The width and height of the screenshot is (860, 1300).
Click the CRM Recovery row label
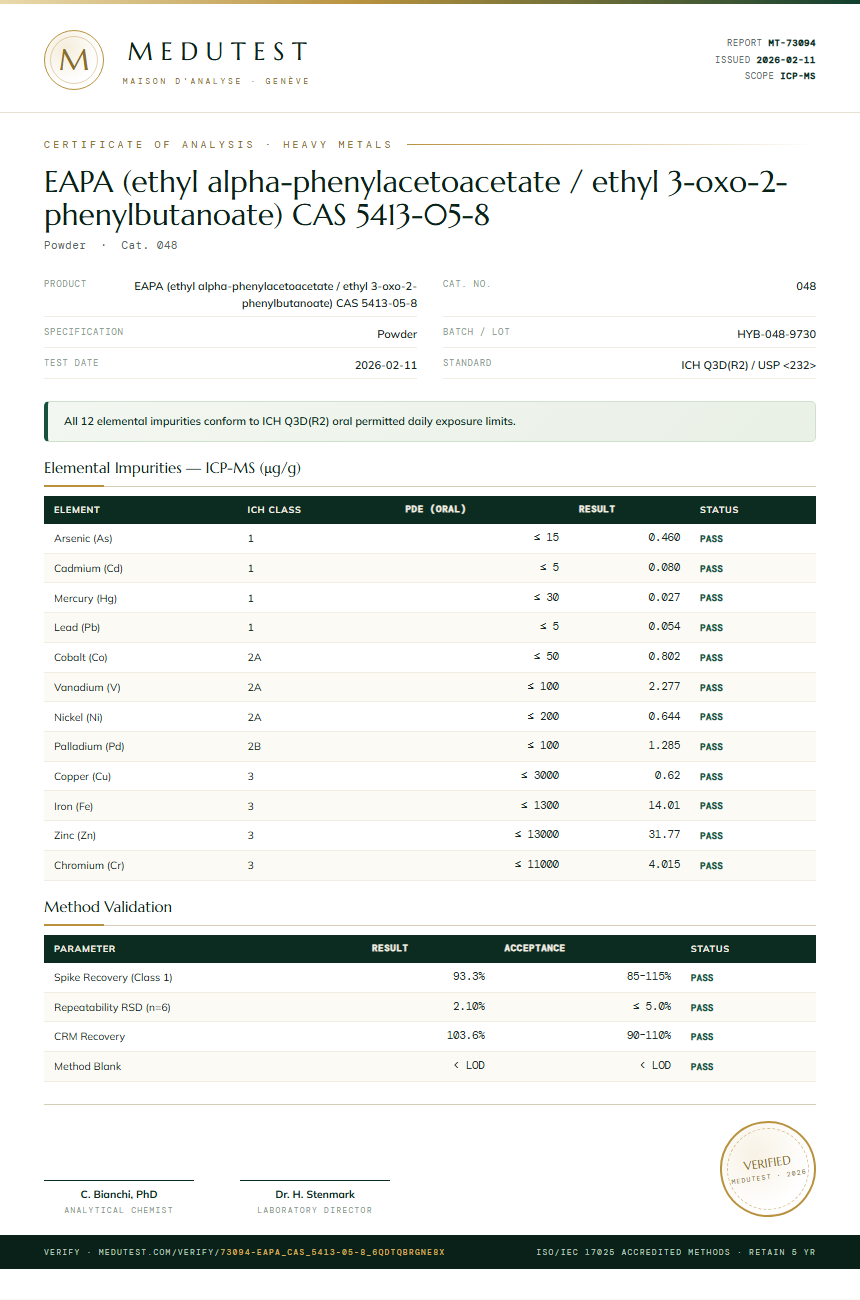(89, 1037)
